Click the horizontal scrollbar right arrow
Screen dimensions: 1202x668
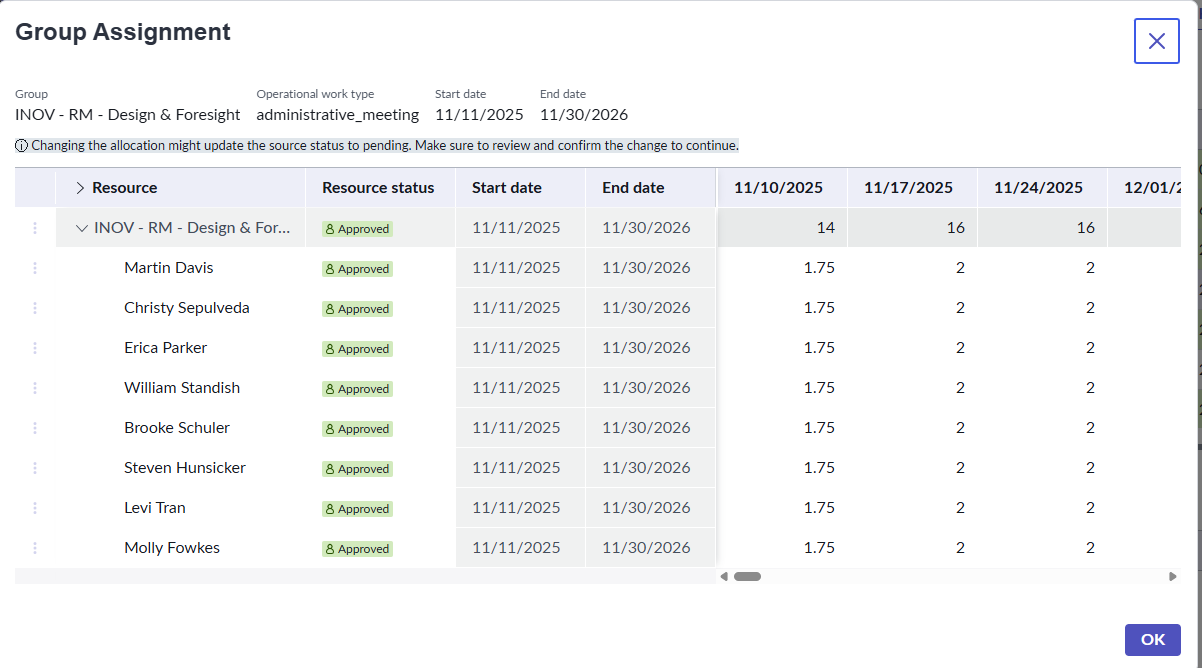pyautogui.click(x=1173, y=576)
